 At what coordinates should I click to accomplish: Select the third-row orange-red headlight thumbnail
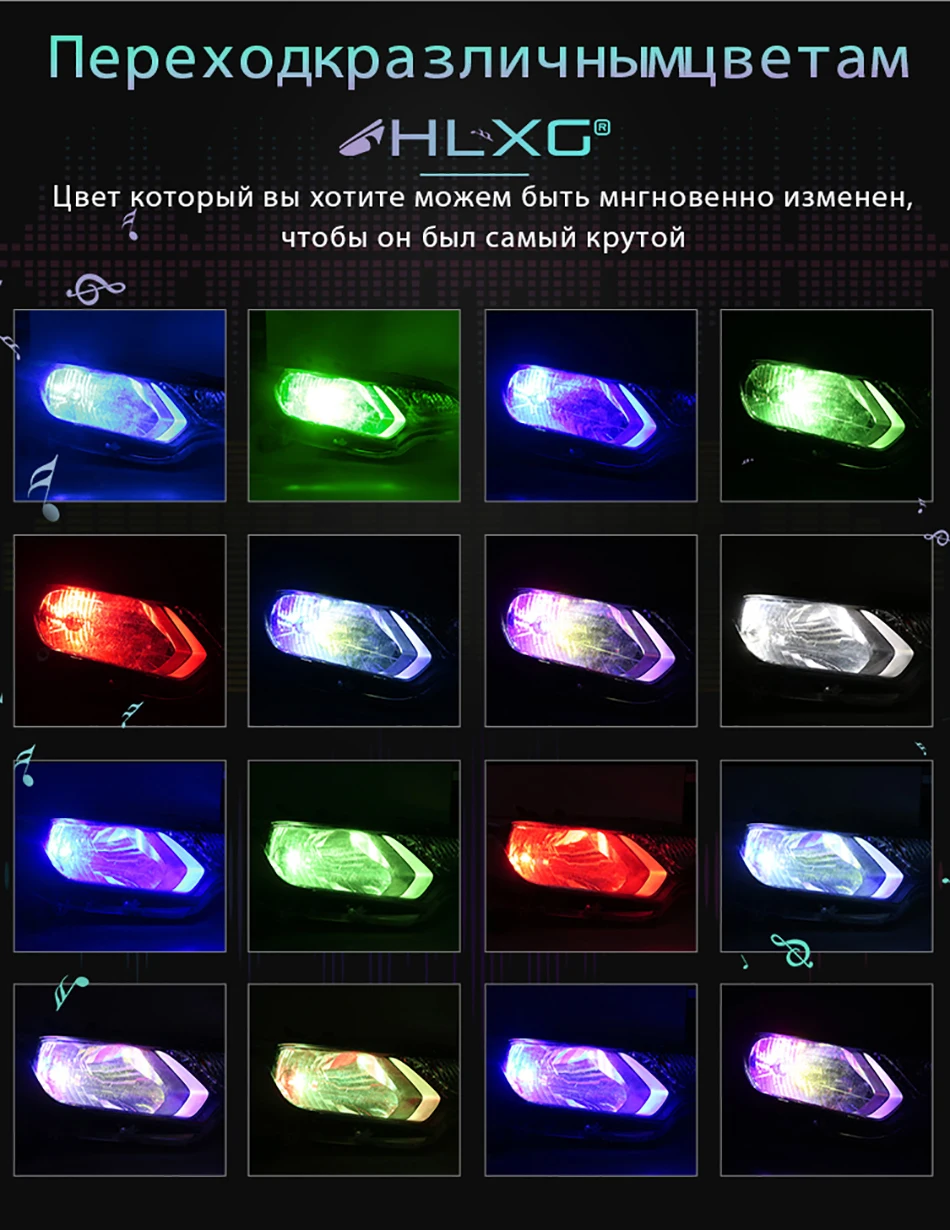pyautogui.click(x=590, y=856)
